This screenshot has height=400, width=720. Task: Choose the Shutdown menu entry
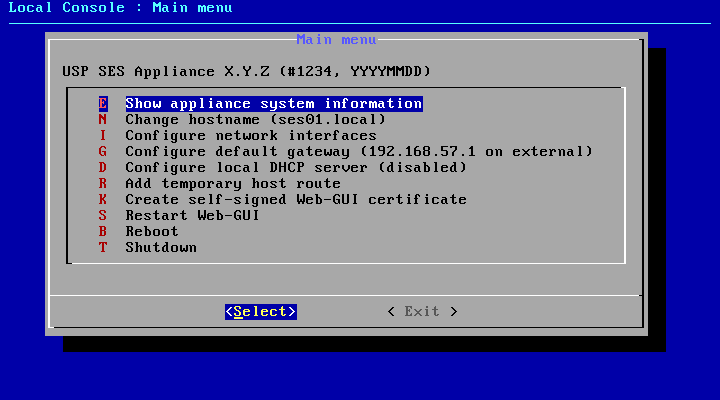pos(160,248)
